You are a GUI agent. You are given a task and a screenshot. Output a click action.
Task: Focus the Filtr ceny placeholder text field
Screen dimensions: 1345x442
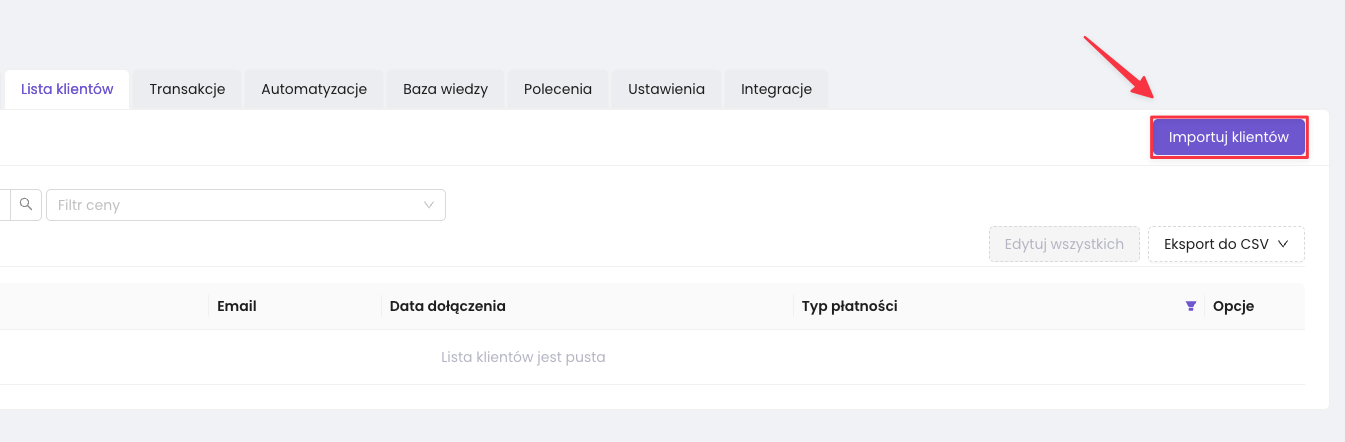(230, 205)
